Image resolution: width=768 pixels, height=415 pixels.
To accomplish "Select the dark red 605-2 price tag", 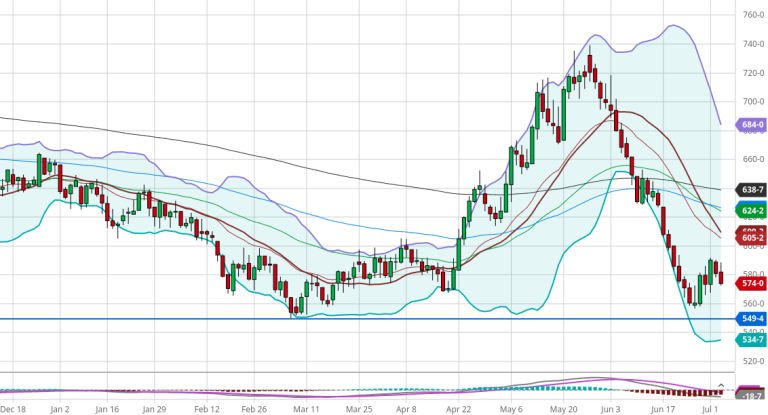I will coord(752,240).
